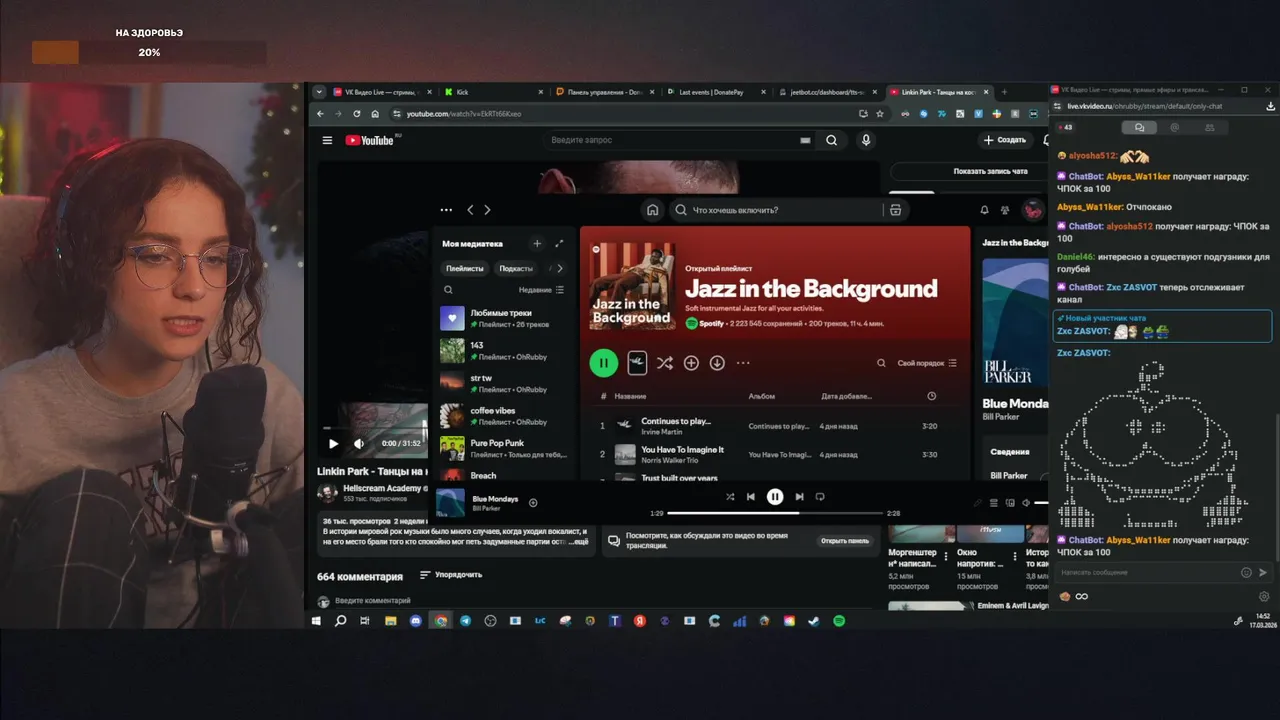Screen dimensions: 1280x720
Task: Click Blue Mondays album thumbnail in player
Action: point(450,503)
